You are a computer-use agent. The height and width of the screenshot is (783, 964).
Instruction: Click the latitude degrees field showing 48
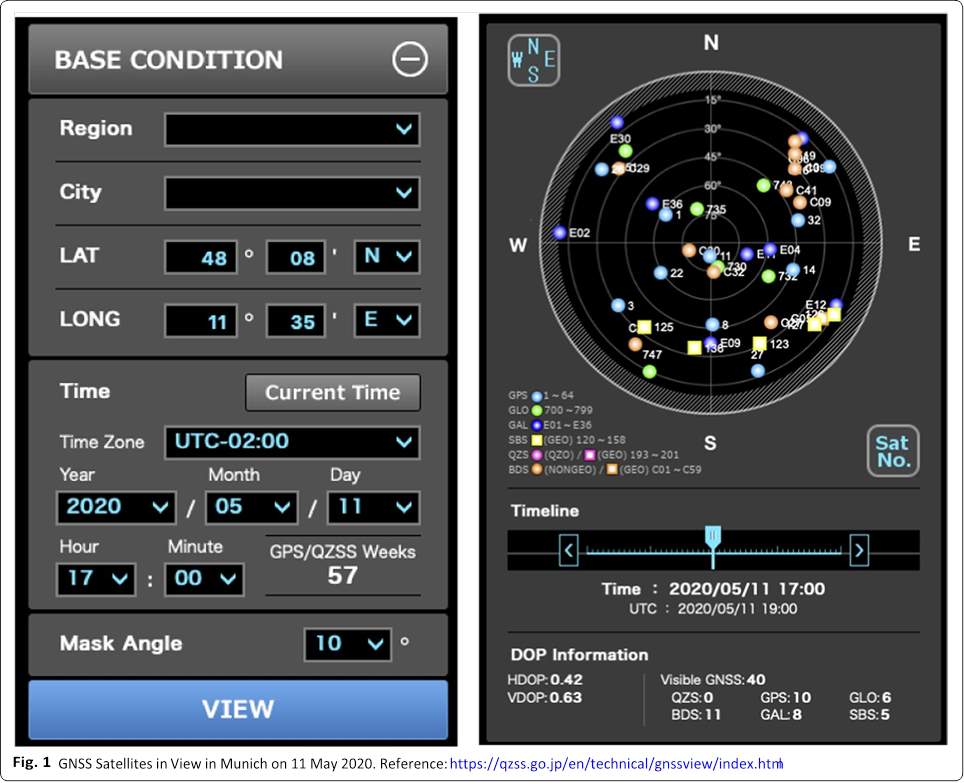click(201, 258)
